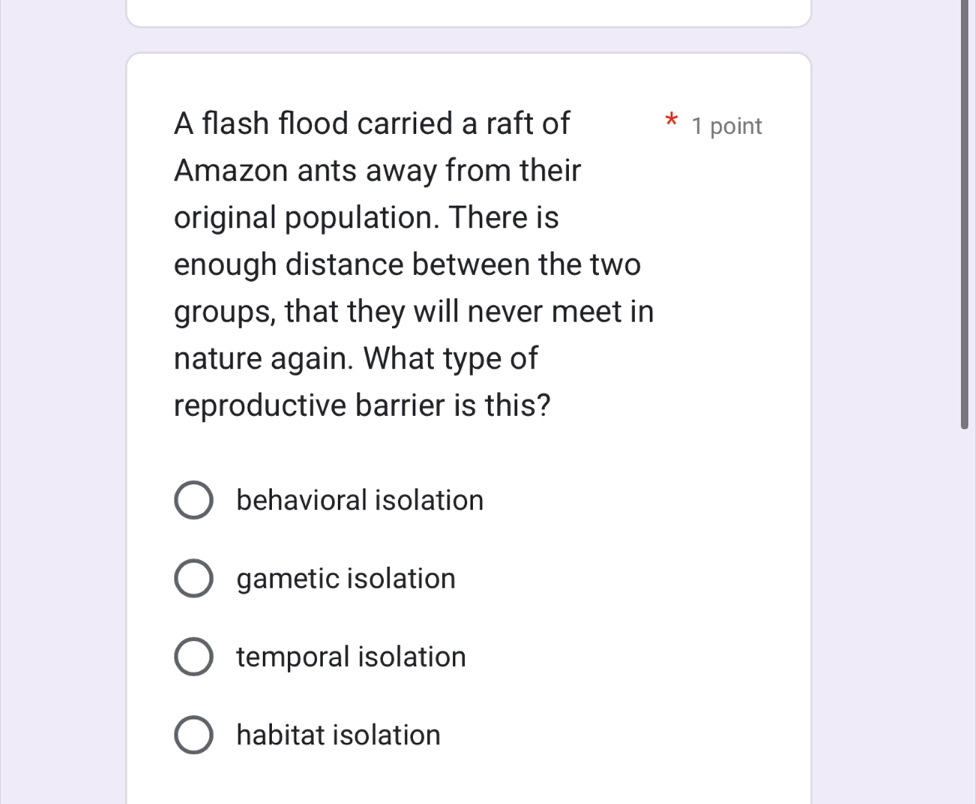
Task: Click the empty circle beside behavioral isolation
Action: click(x=194, y=500)
